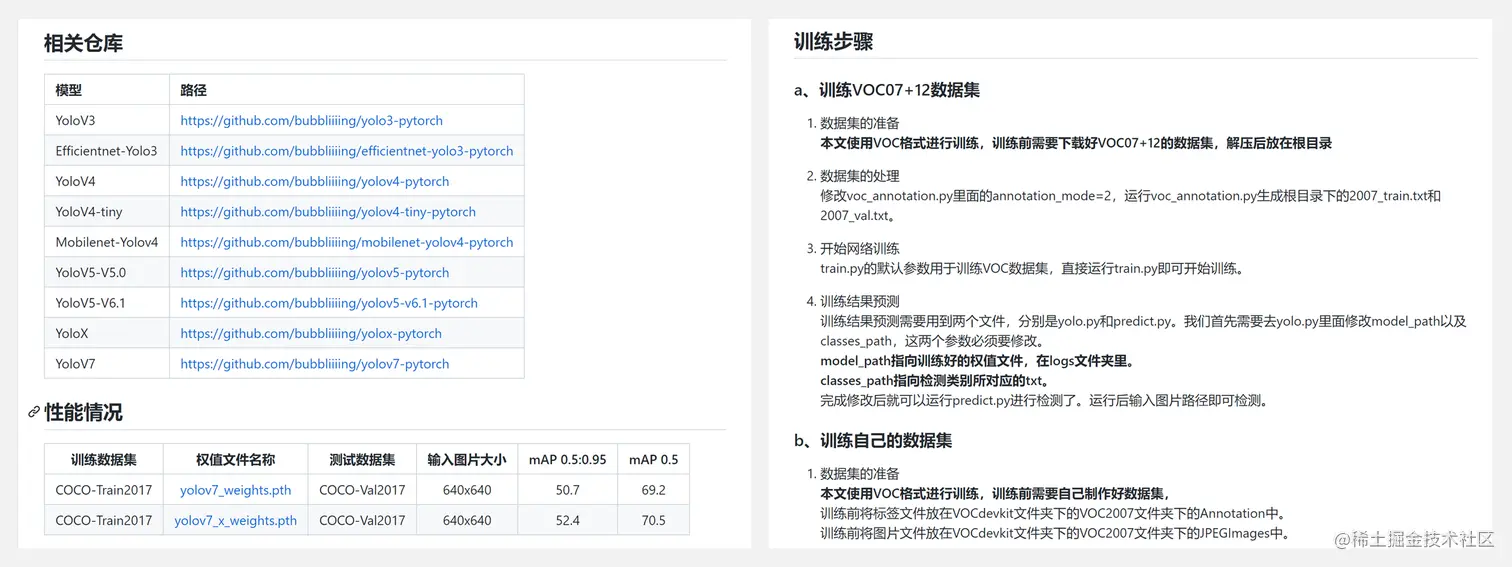The width and height of the screenshot is (1512, 567).
Task: Click the bold classes_path指向检测类别所对应的txt line
Action: tap(934, 381)
